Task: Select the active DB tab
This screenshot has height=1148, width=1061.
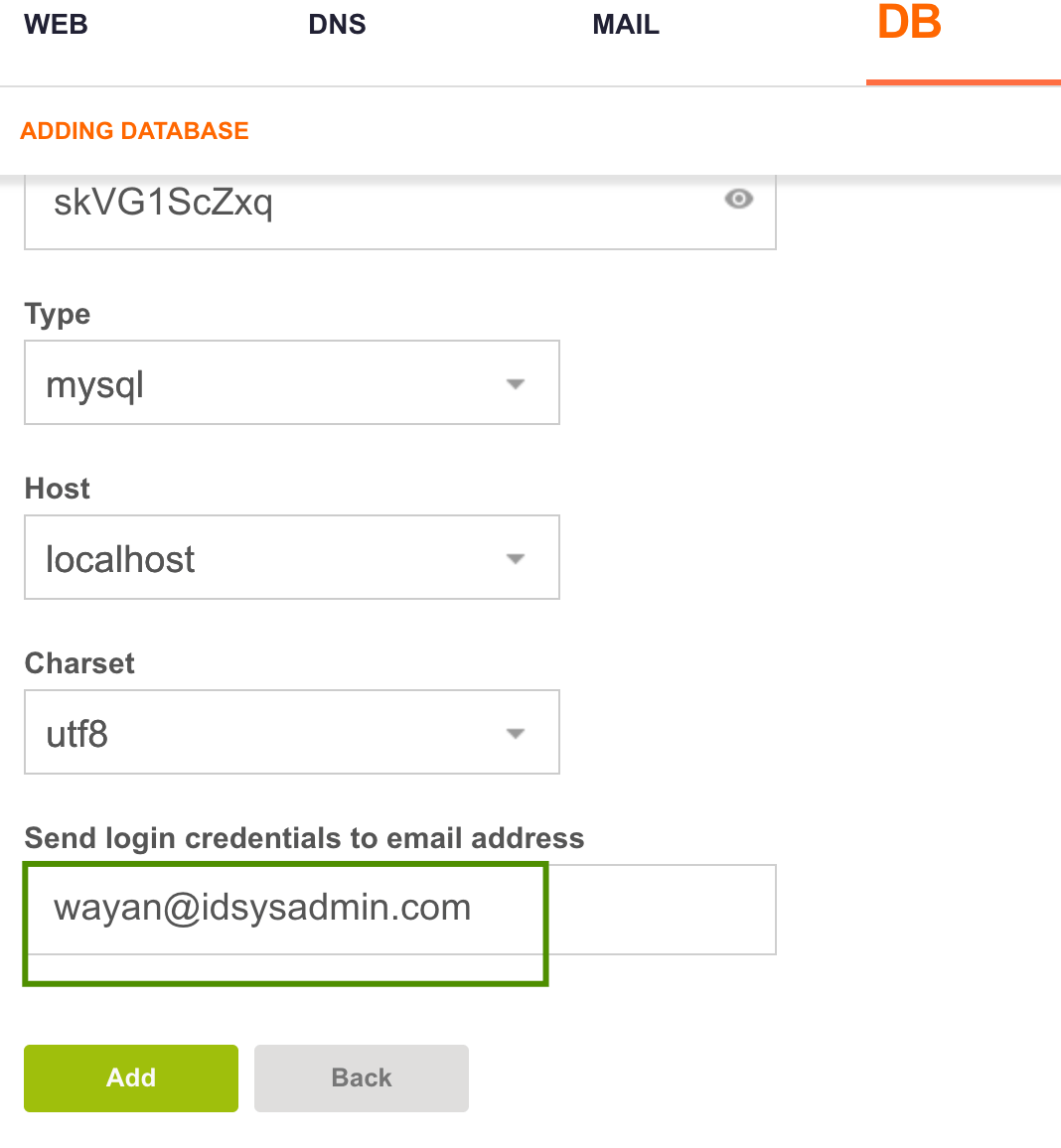Action: coord(909,22)
